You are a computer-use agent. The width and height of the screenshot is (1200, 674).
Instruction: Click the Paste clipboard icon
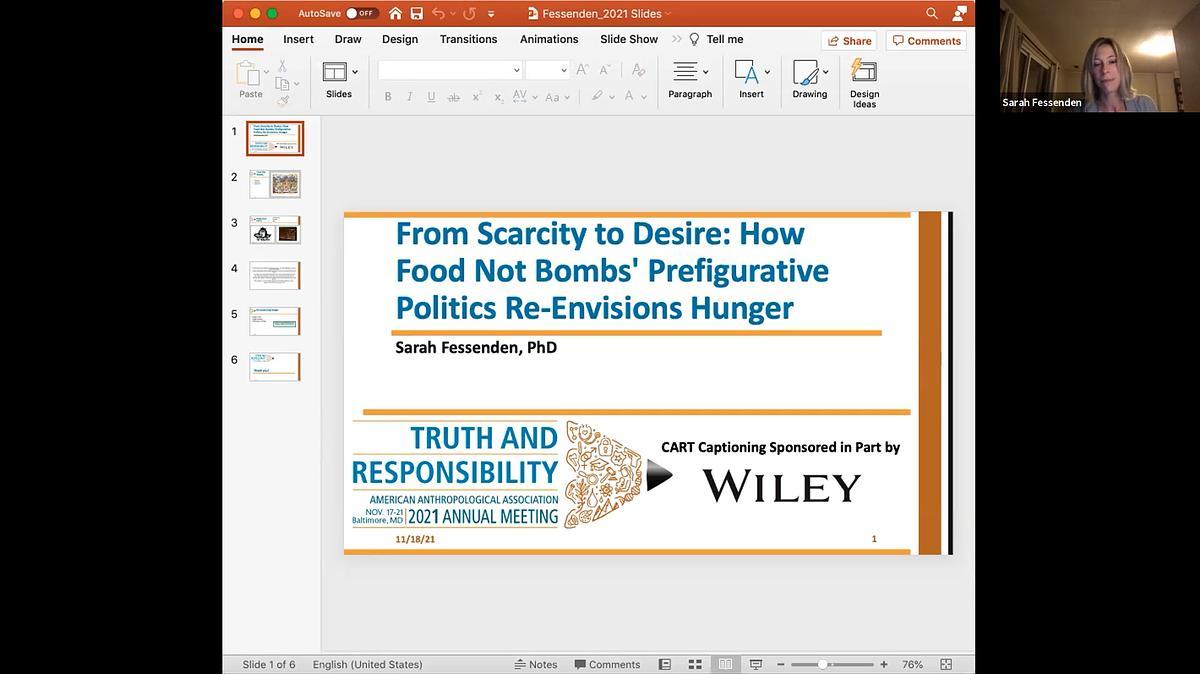(246, 73)
